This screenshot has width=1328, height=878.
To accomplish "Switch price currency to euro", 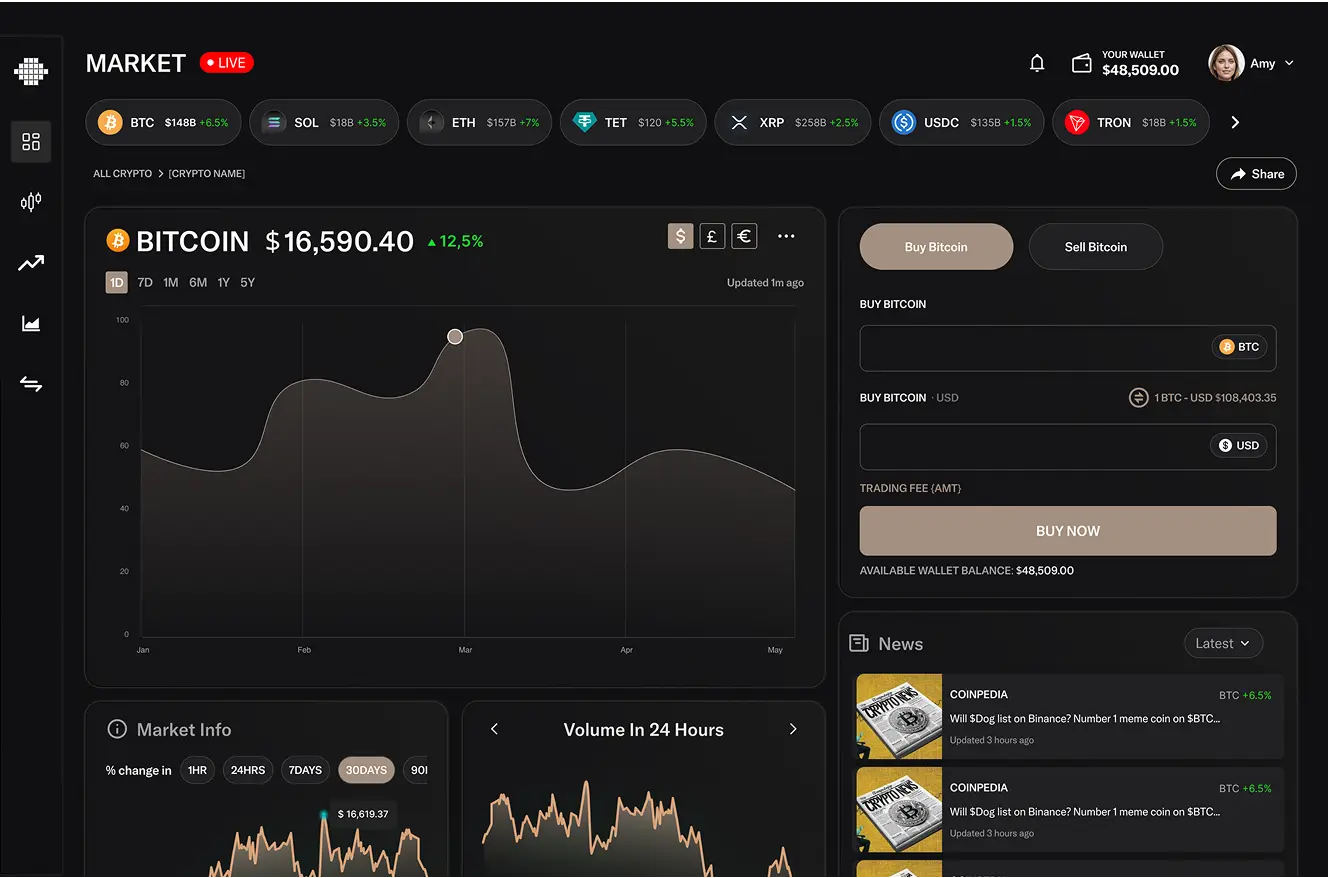I will [744, 236].
